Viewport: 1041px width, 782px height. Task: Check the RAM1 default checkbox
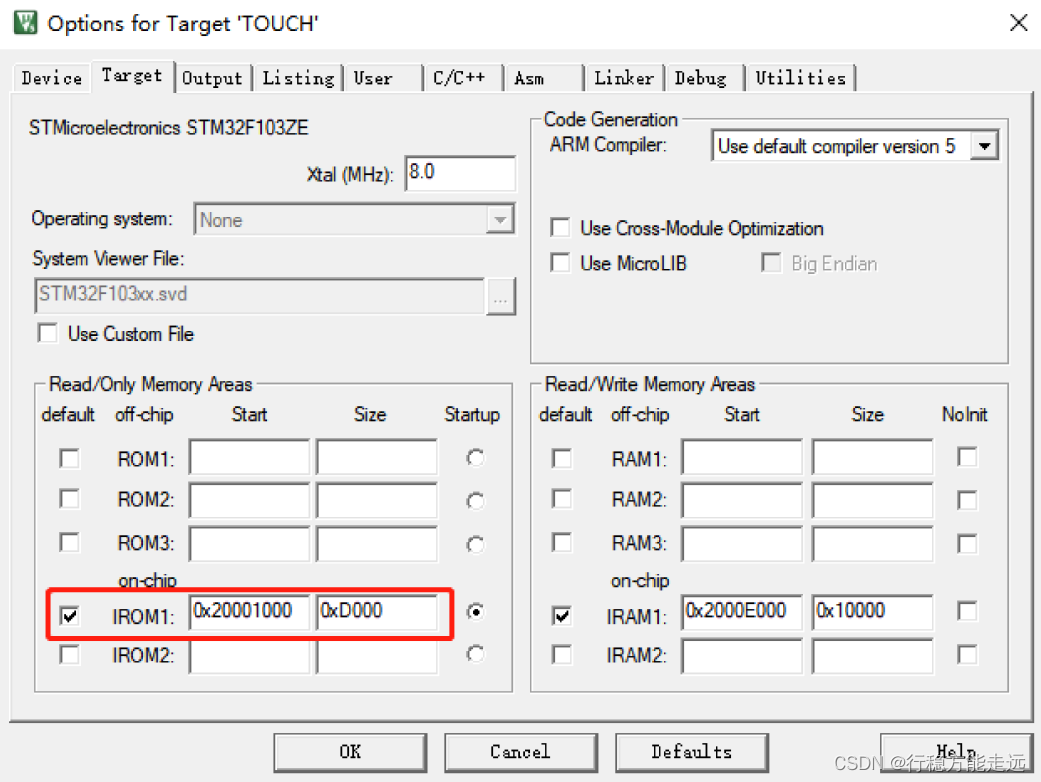click(562, 458)
